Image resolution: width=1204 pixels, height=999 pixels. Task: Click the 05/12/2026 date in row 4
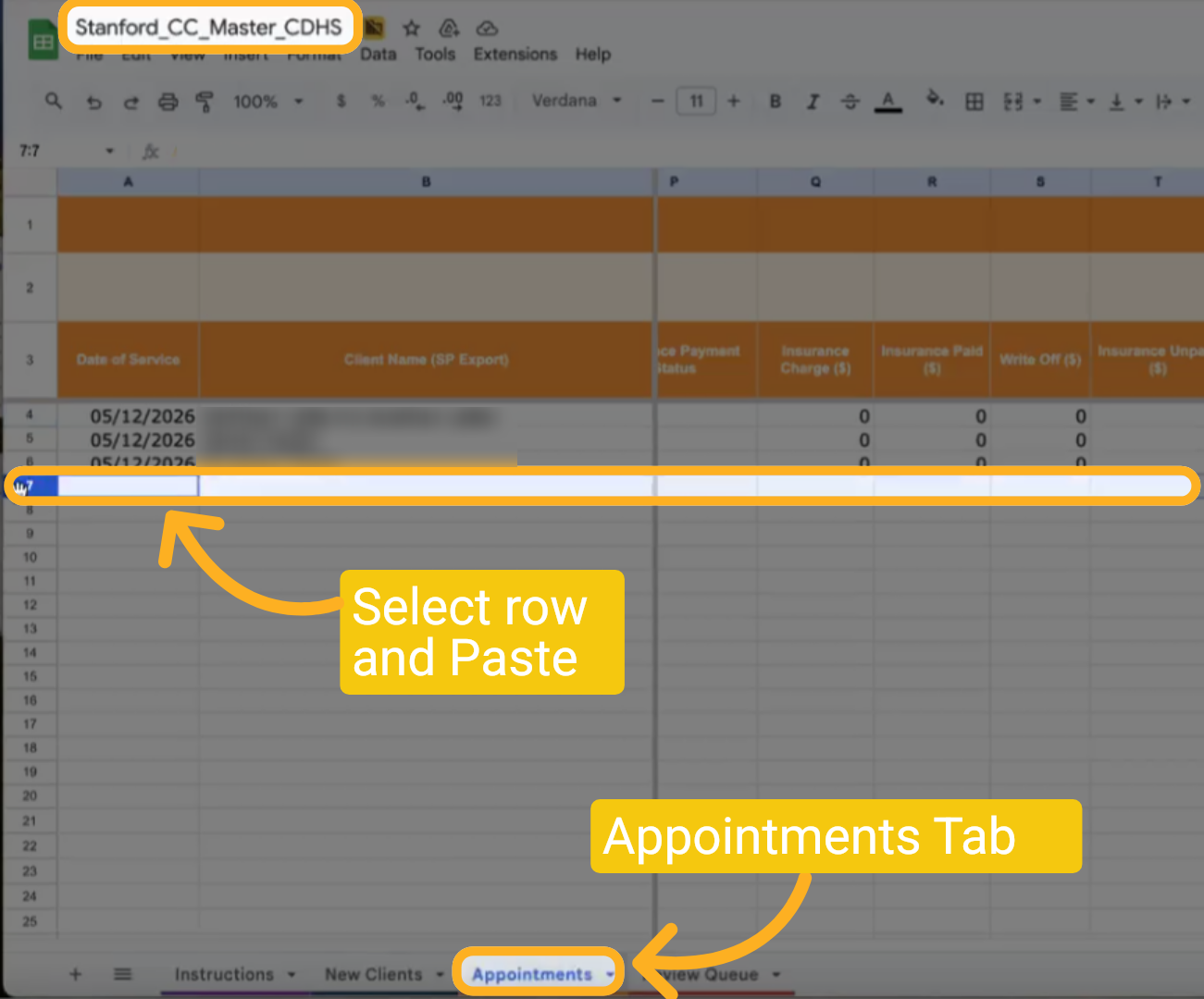pyautogui.click(x=142, y=416)
